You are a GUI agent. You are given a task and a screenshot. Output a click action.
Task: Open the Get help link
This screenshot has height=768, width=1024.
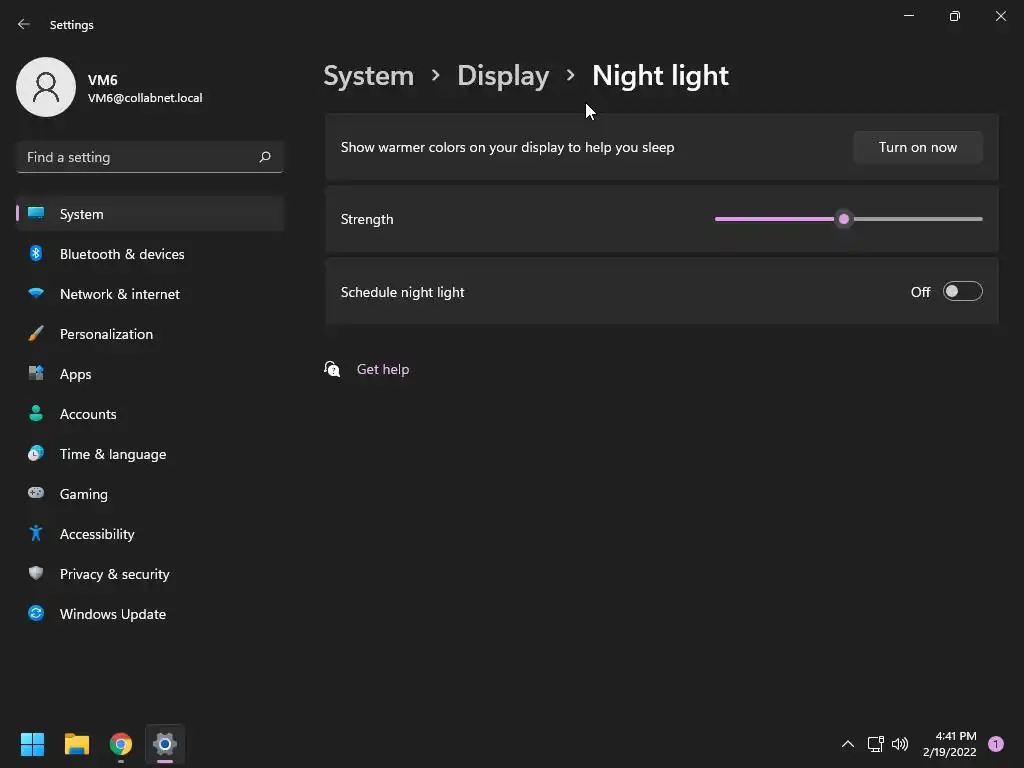tap(383, 369)
